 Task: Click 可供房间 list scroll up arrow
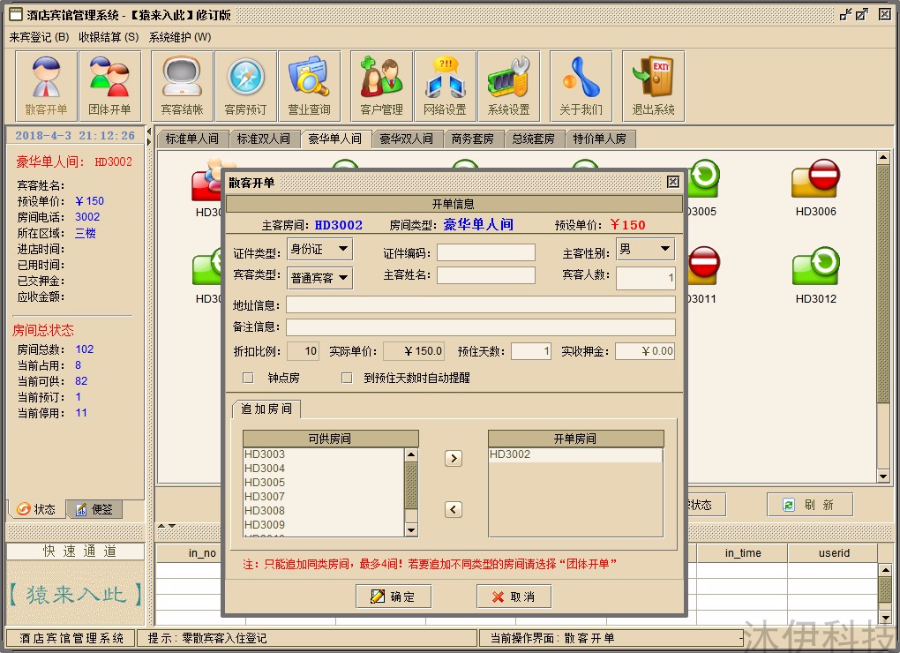click(x=411, y=454)
